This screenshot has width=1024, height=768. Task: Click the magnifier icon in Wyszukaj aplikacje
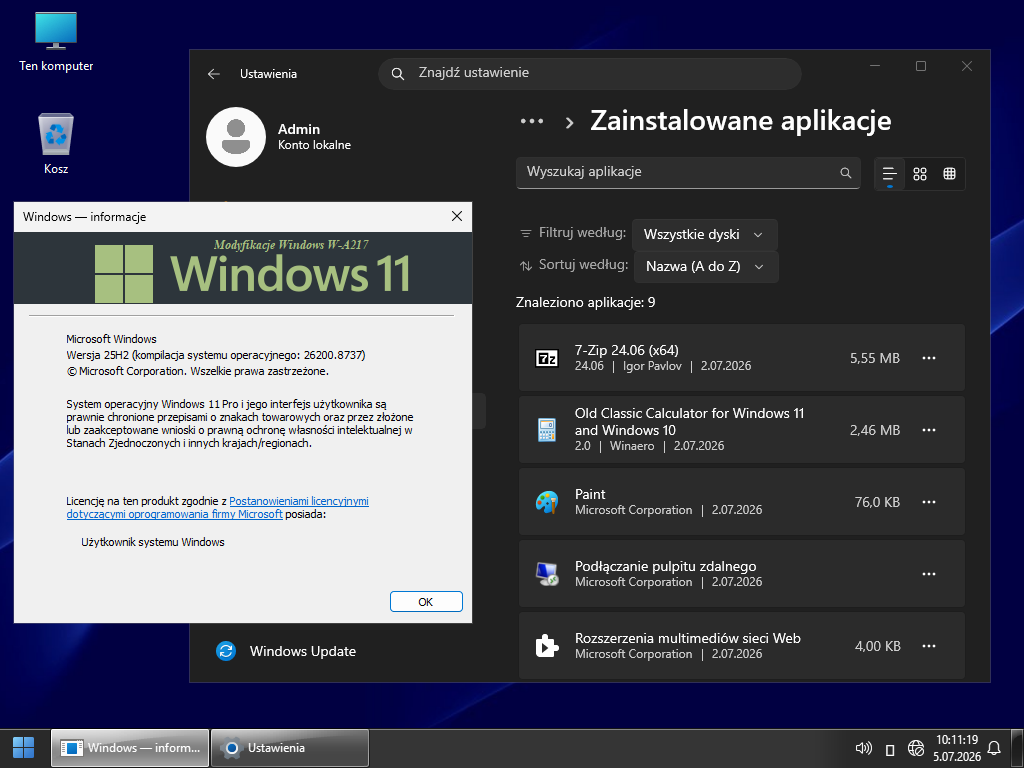[x=846, y=173]
